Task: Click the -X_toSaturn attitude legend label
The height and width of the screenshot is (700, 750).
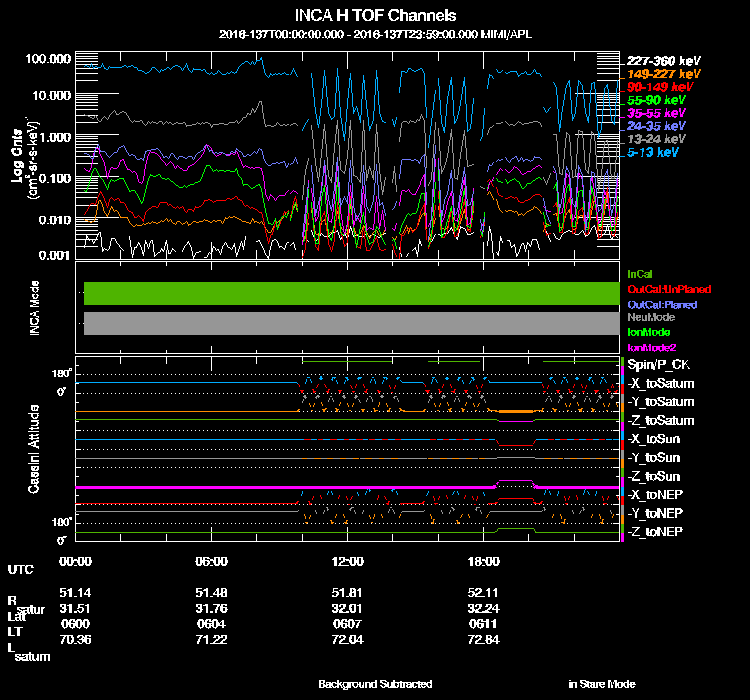Action: tap(660, 384)
